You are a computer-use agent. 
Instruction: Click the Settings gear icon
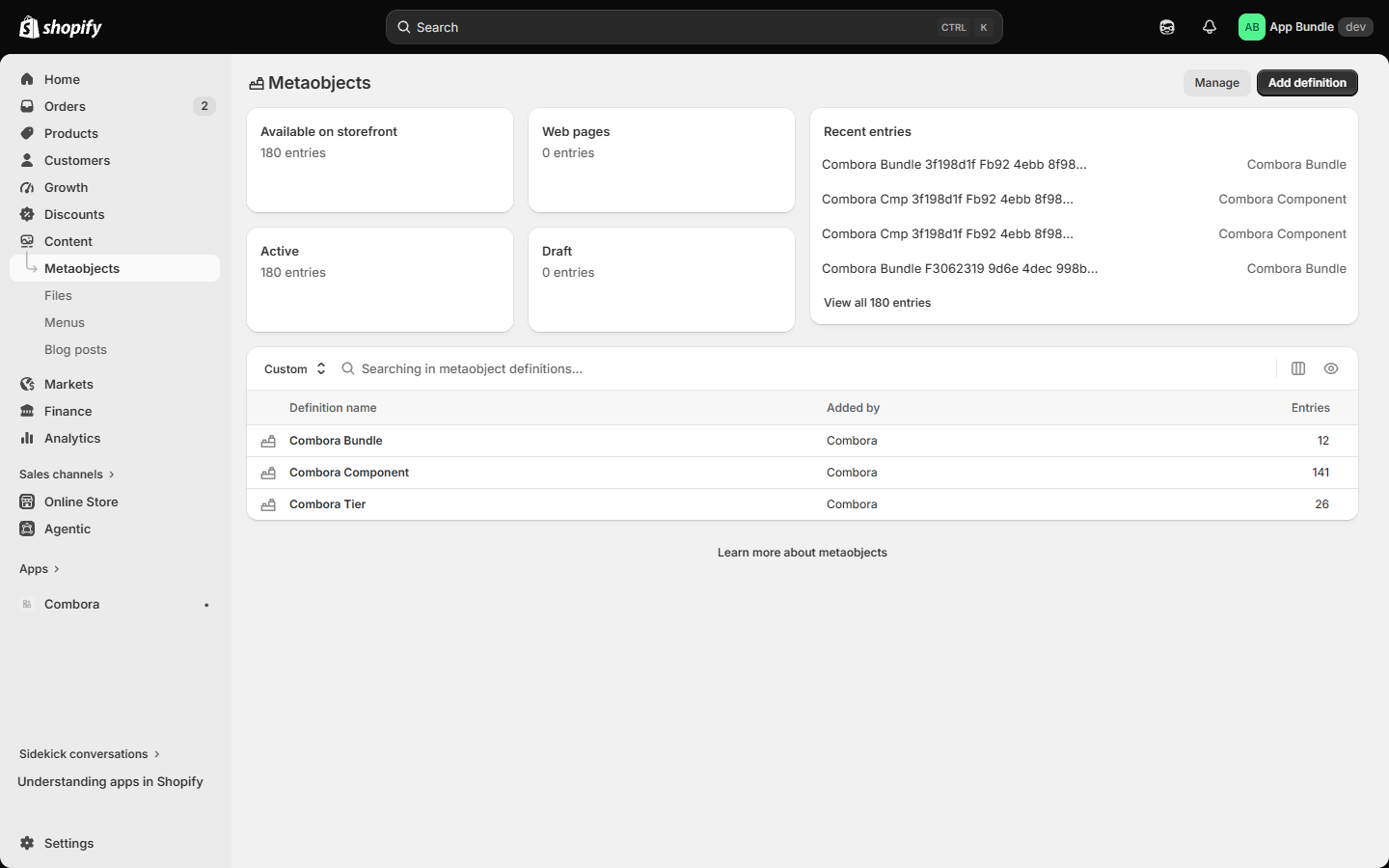(27, 843)
